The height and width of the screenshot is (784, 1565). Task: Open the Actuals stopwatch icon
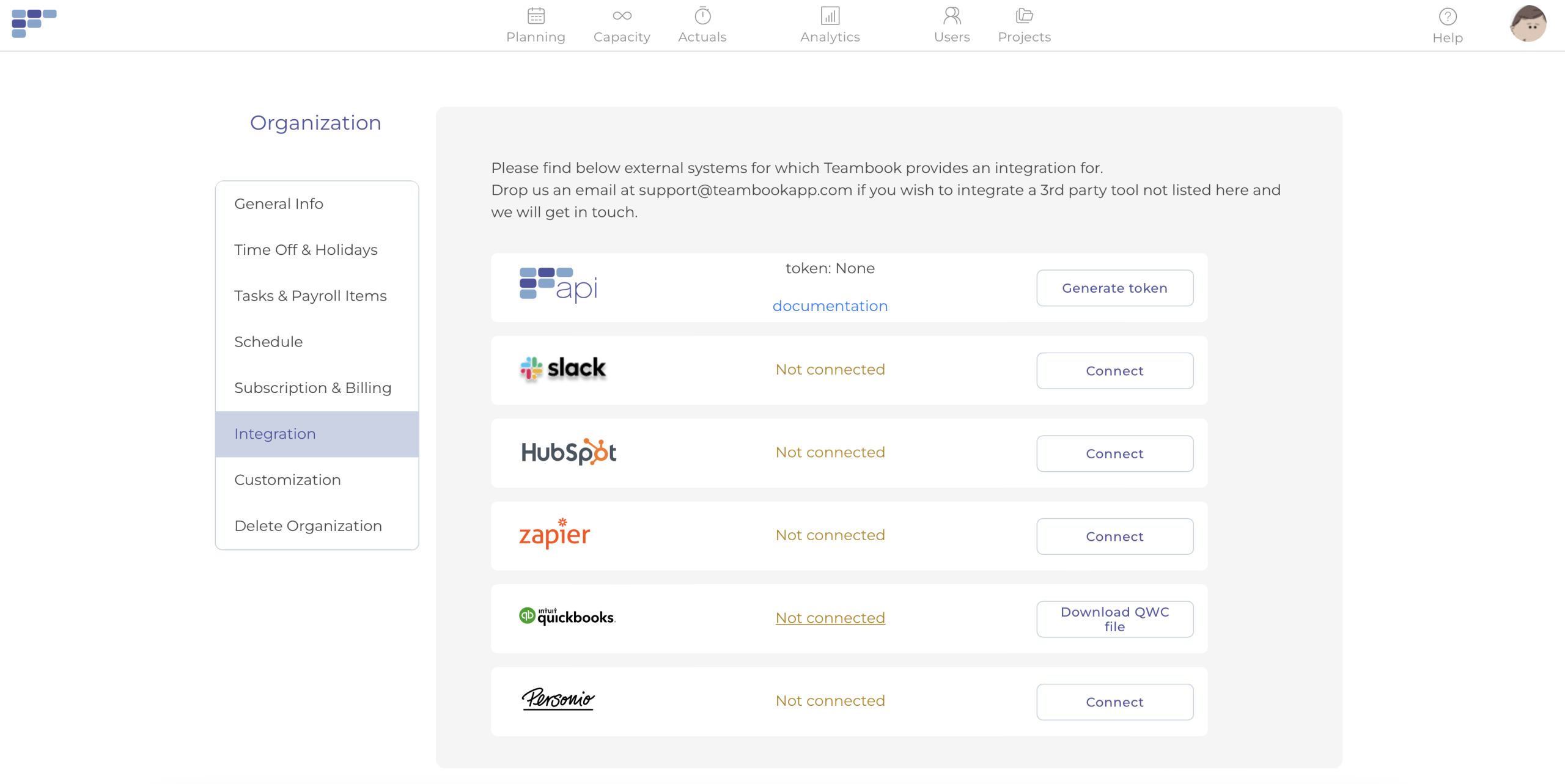pos(702,16)
